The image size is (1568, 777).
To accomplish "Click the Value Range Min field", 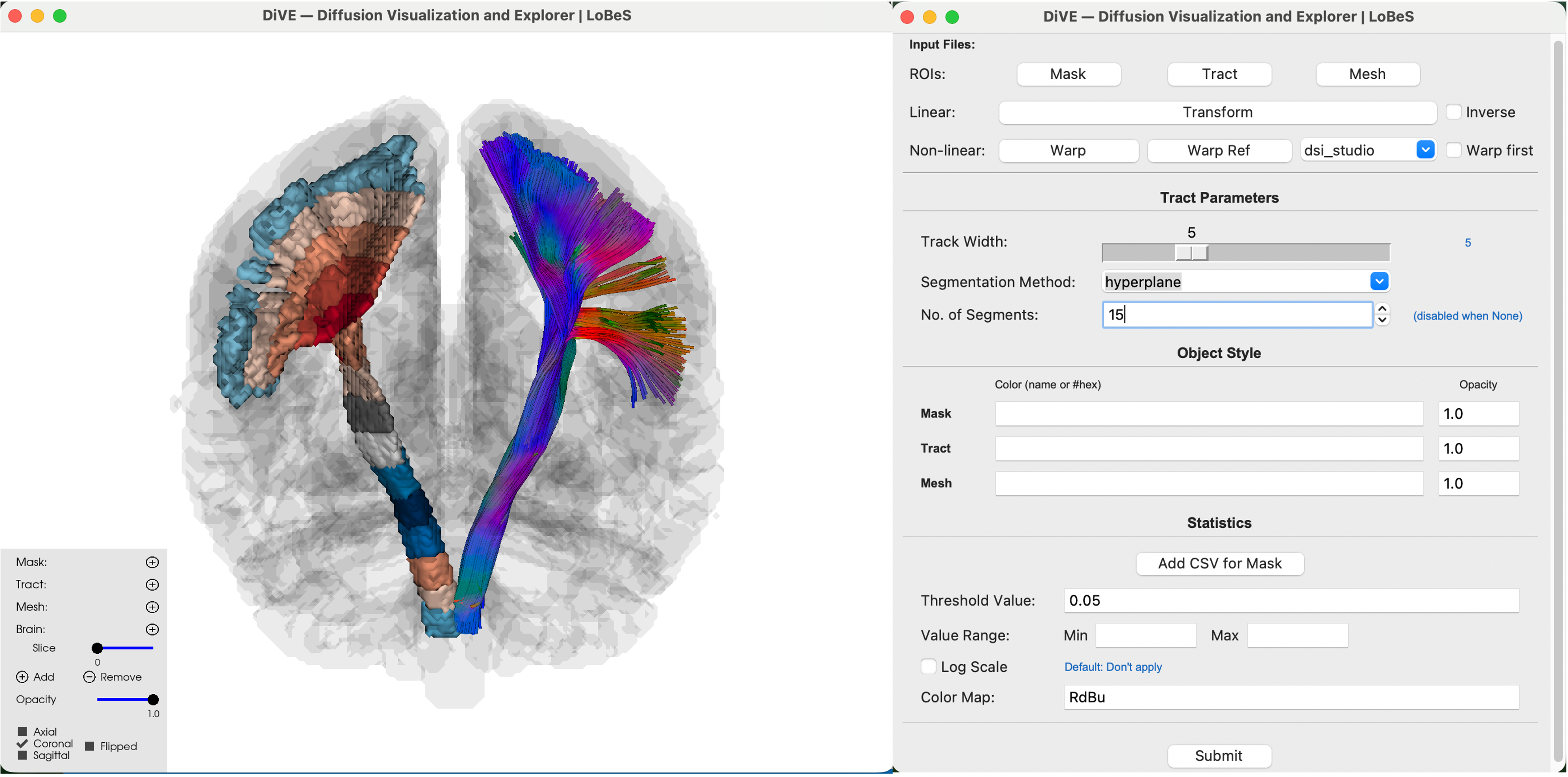I will [x=1146, y=636].
